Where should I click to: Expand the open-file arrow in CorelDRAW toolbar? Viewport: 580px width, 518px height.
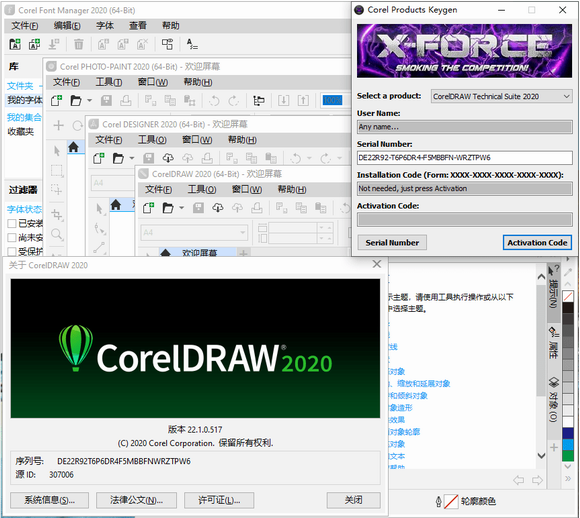181,208
